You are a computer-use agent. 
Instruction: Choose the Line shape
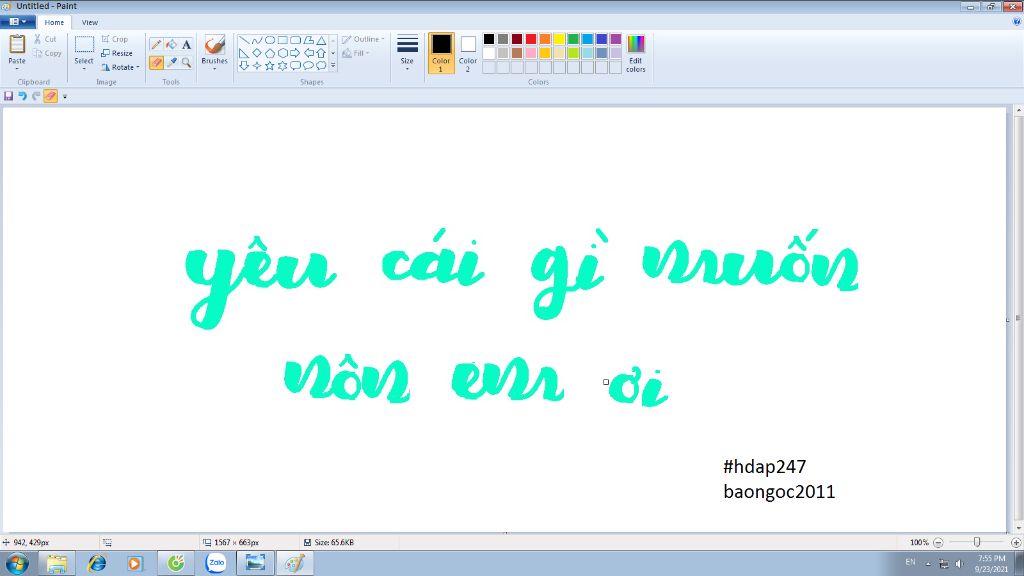click(244, 40)
